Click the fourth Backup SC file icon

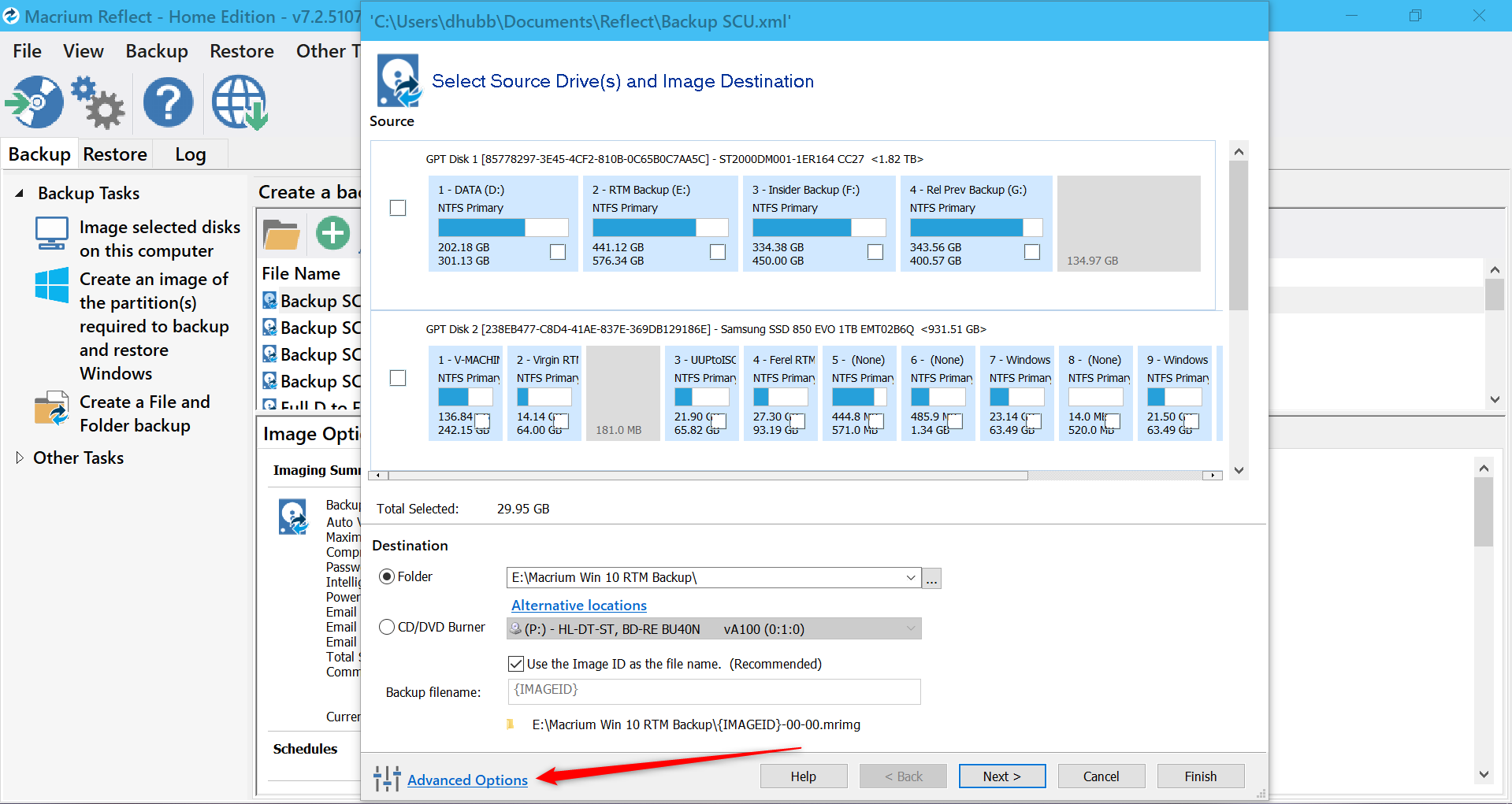[x=269, y=381]
